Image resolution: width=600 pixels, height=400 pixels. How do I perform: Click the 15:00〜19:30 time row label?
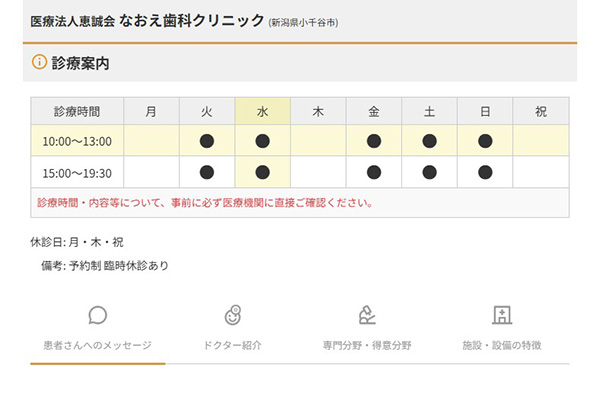coord(77,173)
